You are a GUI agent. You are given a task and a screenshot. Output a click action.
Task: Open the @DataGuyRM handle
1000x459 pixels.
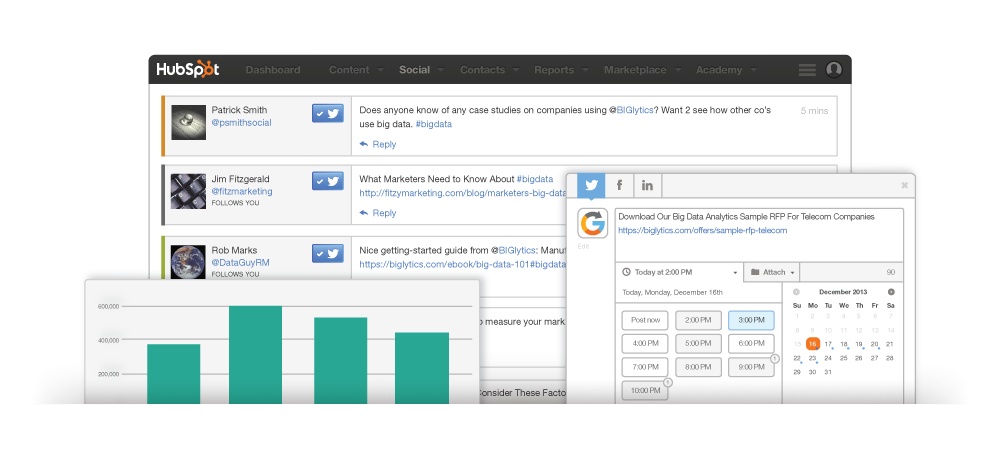click(x=240, y=262)
